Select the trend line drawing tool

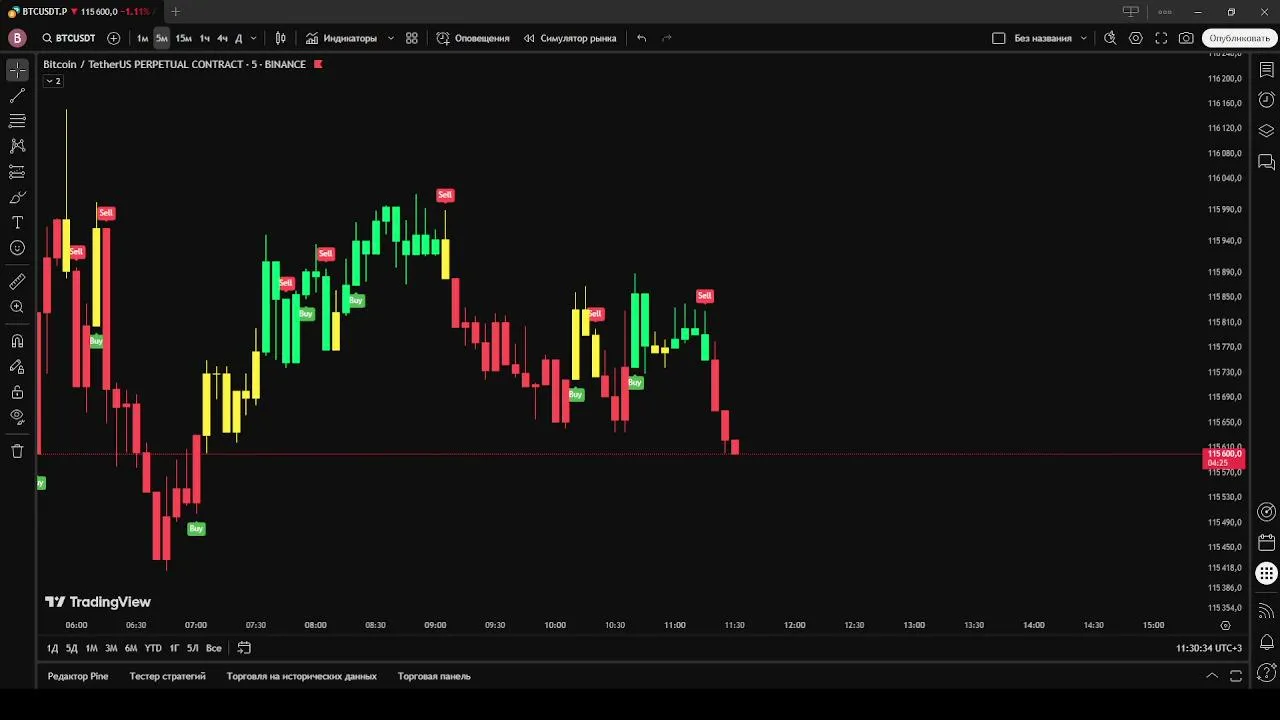pyautogui.click(x=17, y=96)
